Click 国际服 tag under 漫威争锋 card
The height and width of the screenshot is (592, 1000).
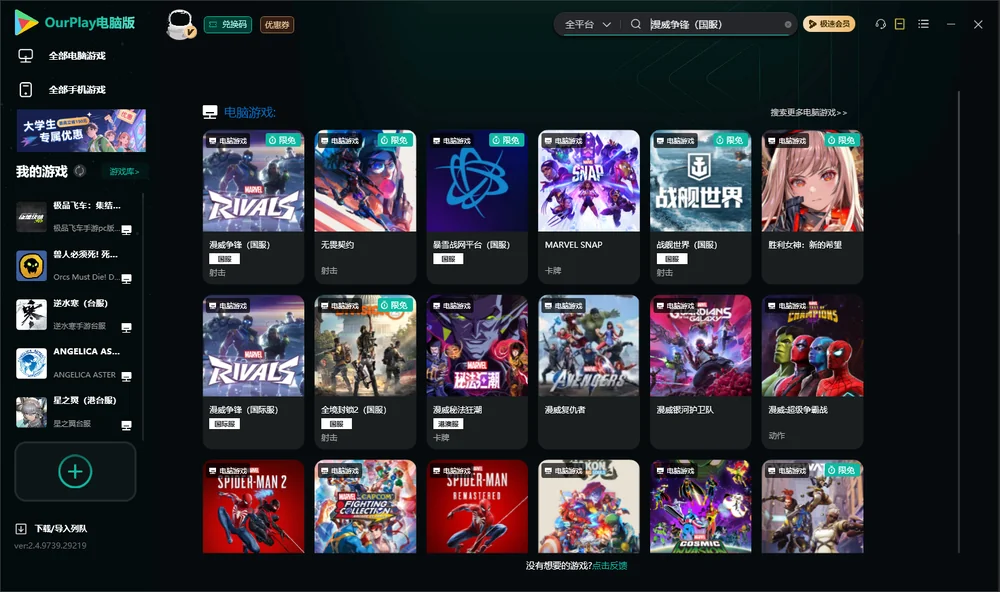pyautogui.click(x=224, y=424)
